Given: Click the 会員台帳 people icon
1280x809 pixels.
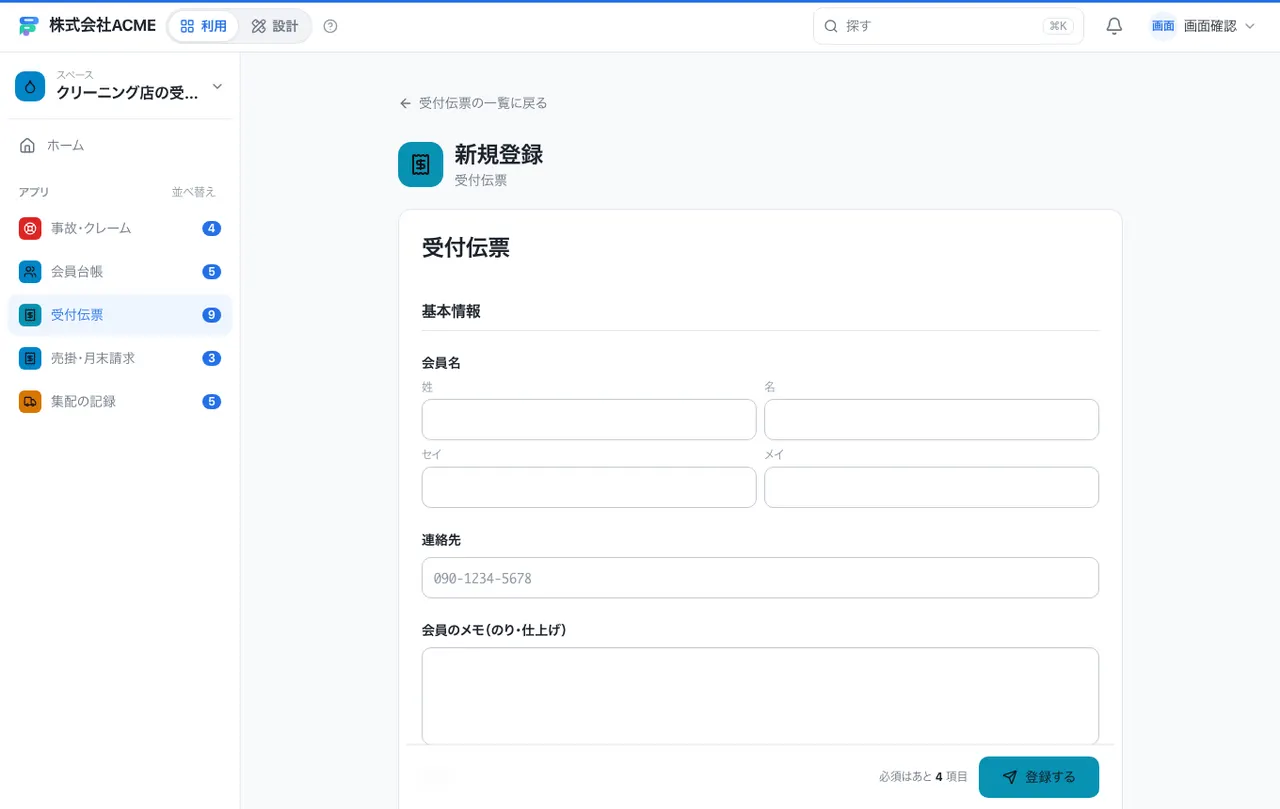Looking at the screenshot, I should 30,271.
